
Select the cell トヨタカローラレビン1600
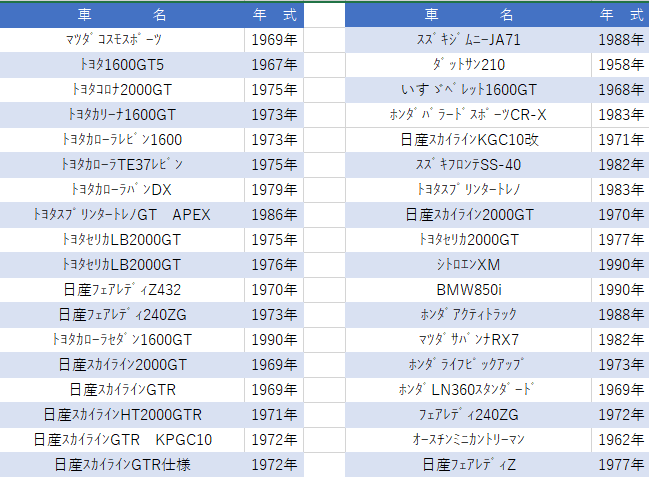point(122,140)
